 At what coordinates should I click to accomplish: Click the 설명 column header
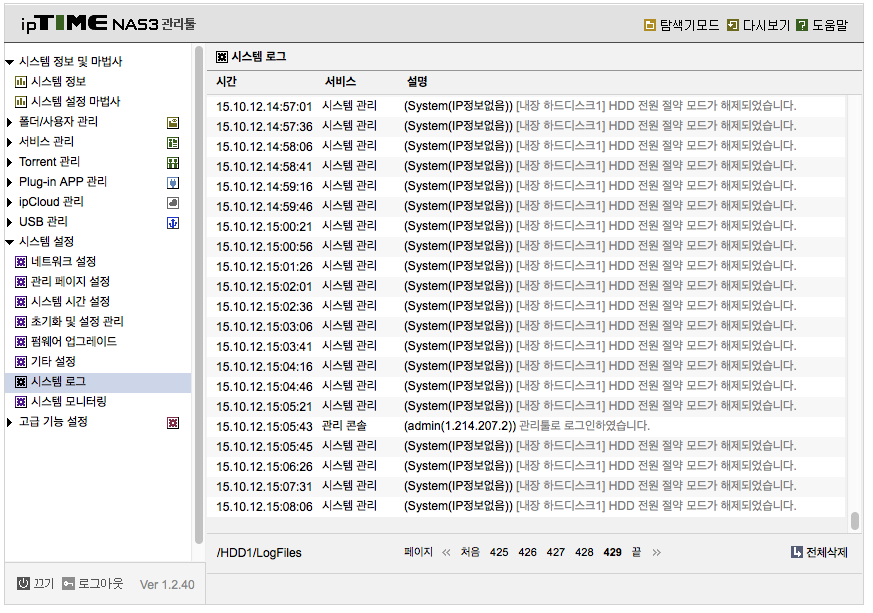[417, 82]
